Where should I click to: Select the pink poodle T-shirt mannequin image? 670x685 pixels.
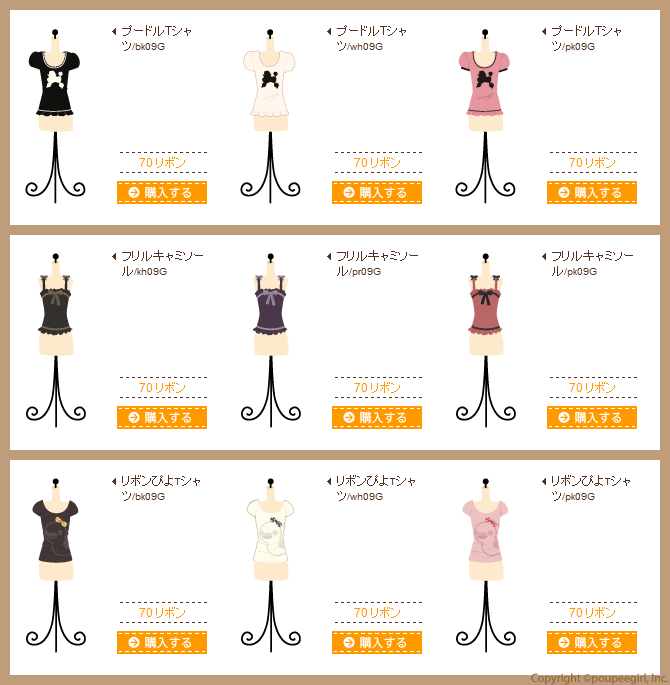point(485,116)
